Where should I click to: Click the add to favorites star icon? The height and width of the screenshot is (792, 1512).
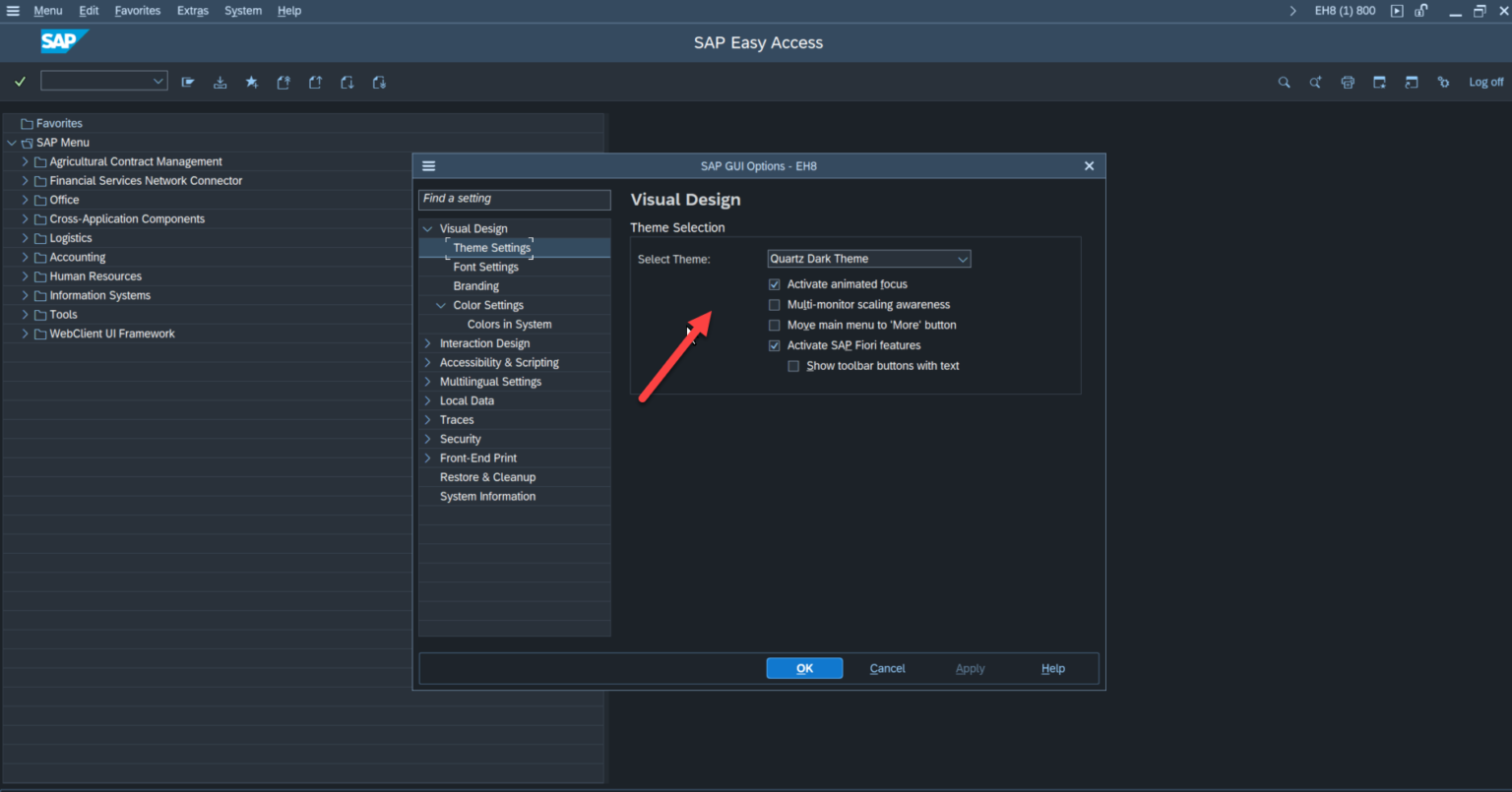[x=252, y=83]
